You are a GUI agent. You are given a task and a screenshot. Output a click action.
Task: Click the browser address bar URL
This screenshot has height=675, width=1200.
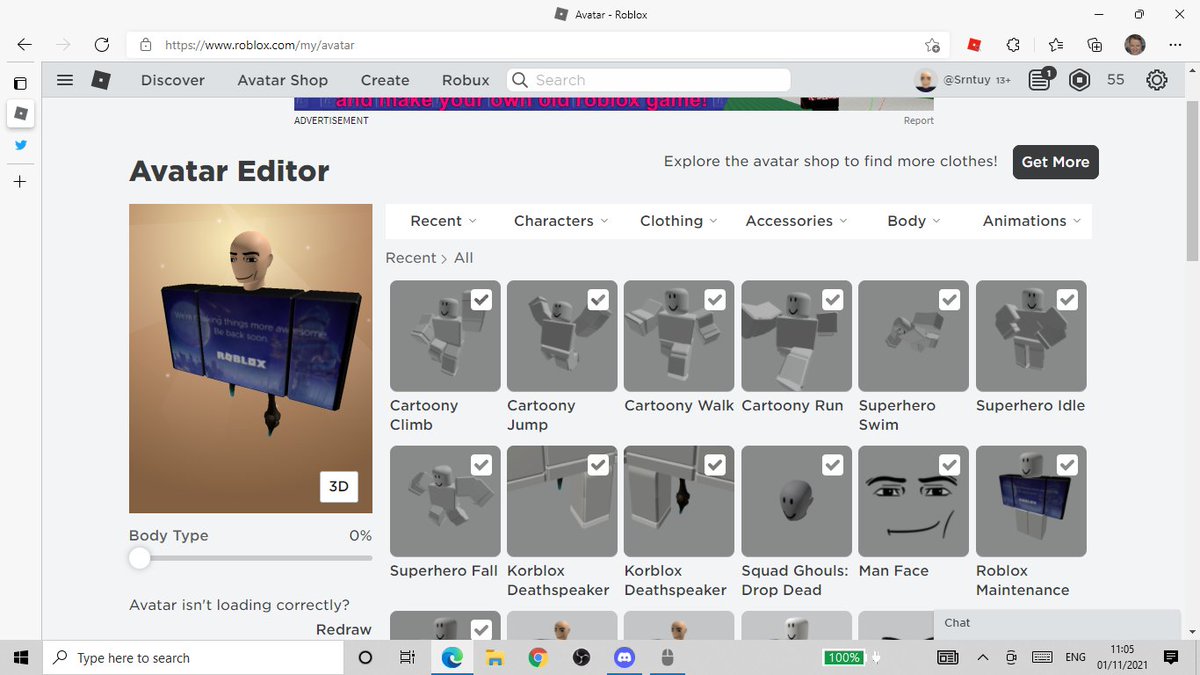[260, 45]
